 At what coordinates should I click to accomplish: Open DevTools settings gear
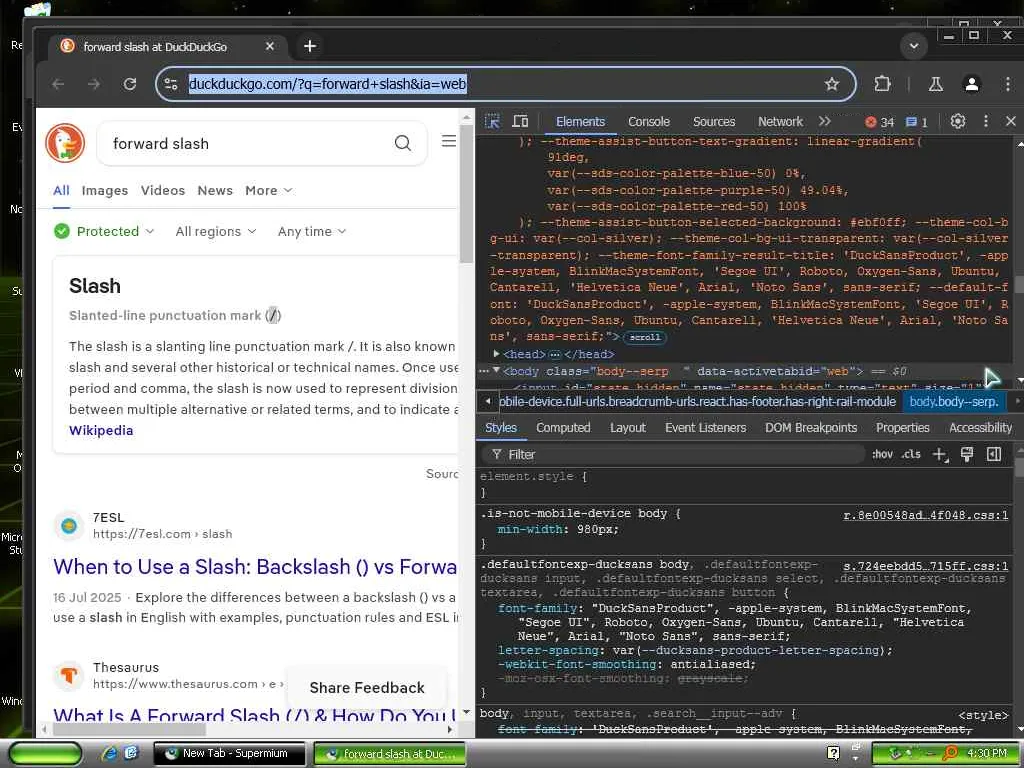(957, 121)
